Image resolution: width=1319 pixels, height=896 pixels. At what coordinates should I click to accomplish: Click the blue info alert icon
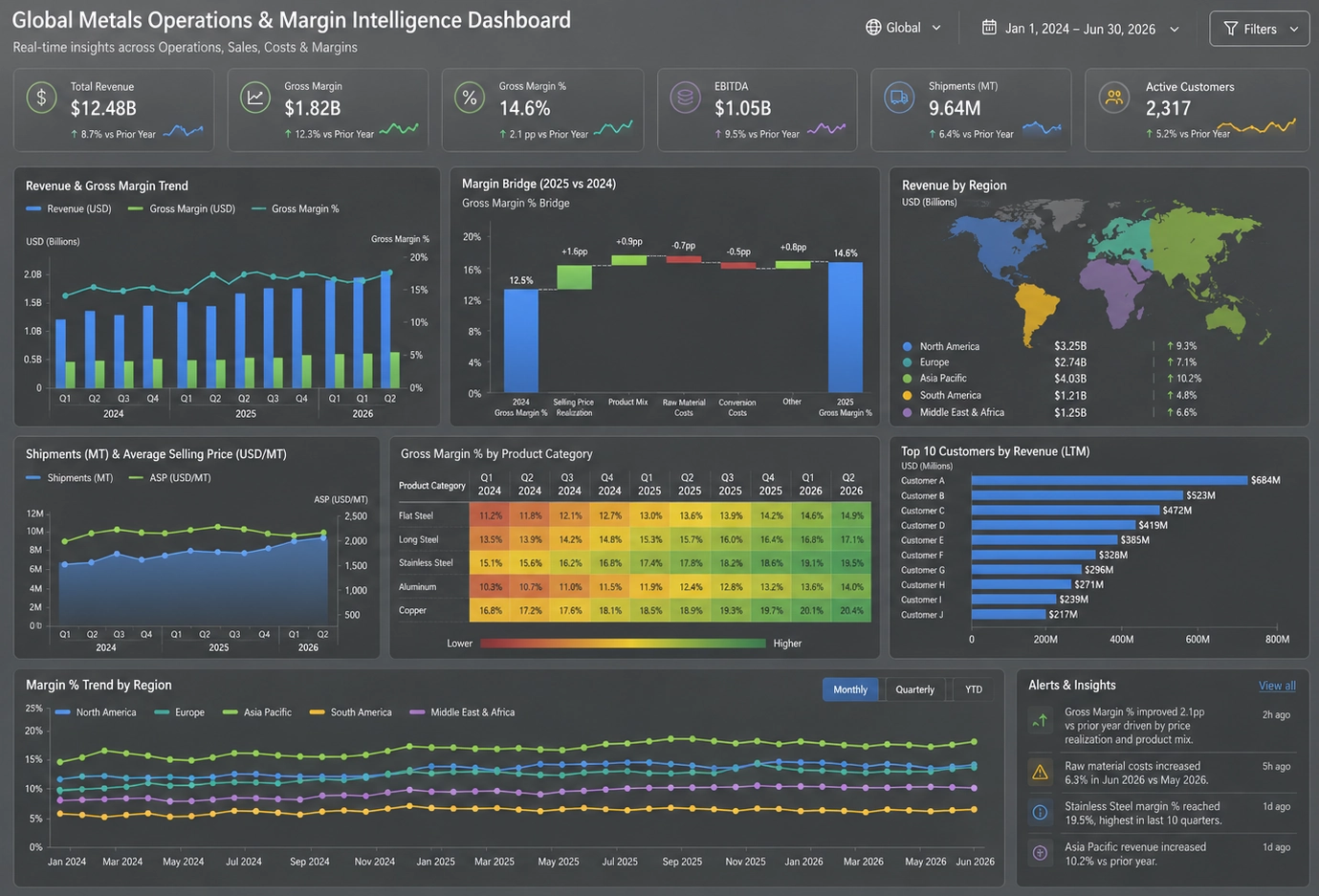(x=1040, y=812)
